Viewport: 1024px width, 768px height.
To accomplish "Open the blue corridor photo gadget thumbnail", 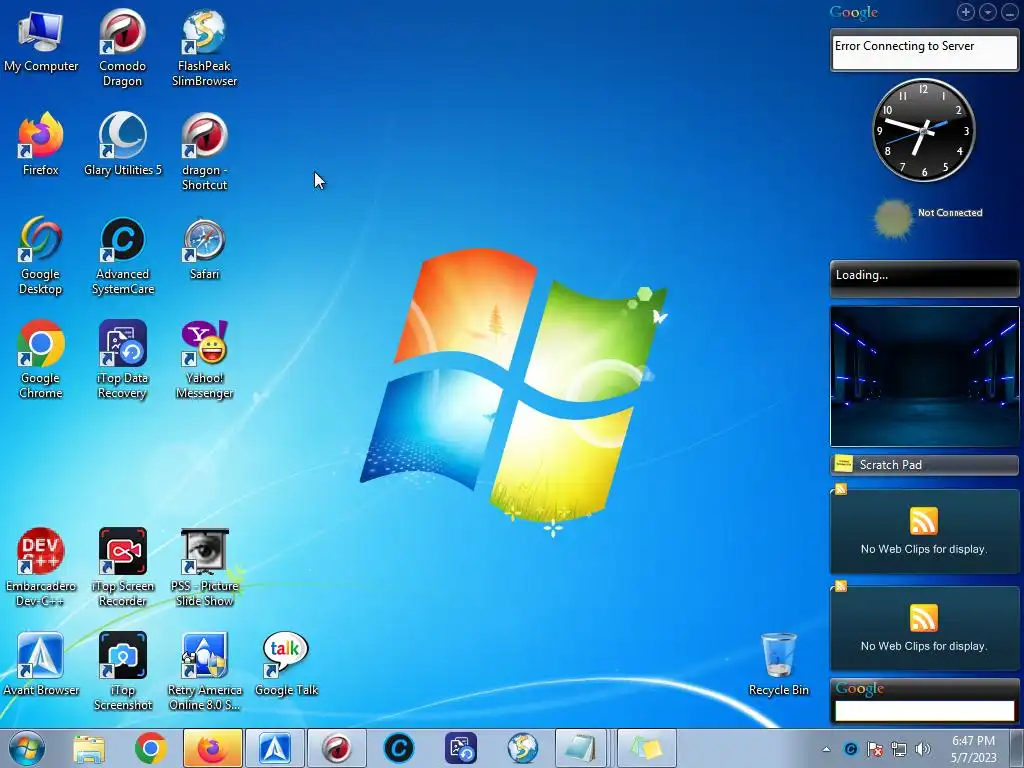I will (x=924, y=376).
